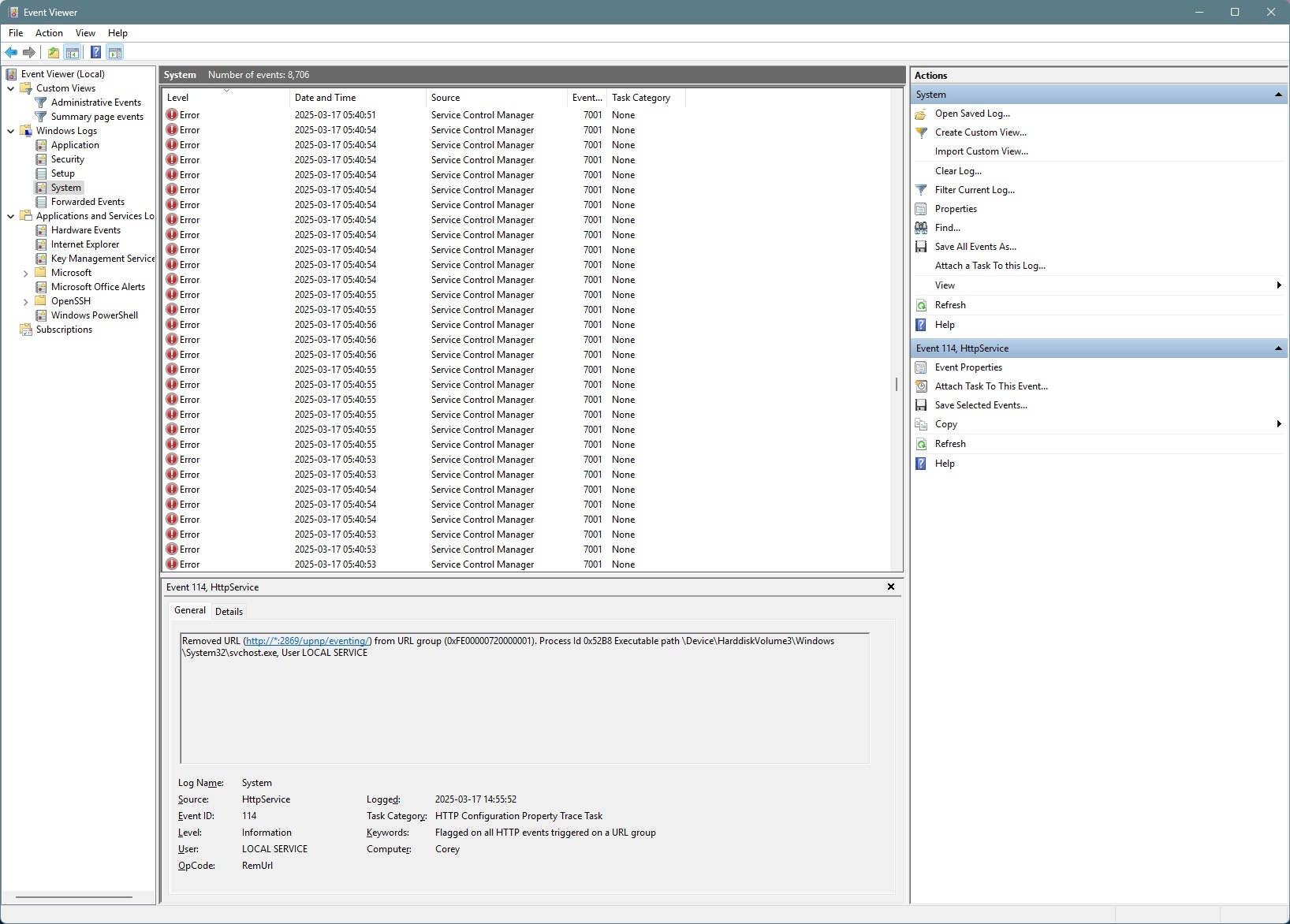Viewport: 1290px width, 924px height.
Task: Expand the OpenSSH folder node
Action: coord(25,302)
